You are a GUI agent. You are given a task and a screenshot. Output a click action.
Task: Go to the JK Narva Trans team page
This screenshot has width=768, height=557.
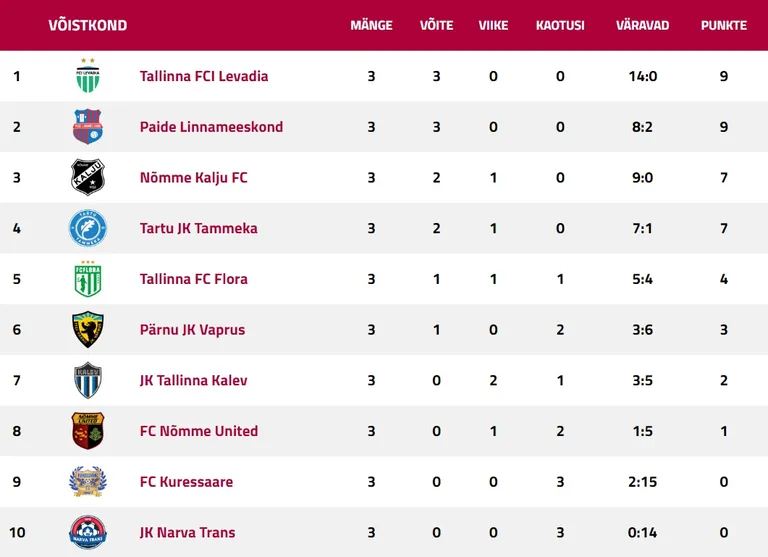187,533
